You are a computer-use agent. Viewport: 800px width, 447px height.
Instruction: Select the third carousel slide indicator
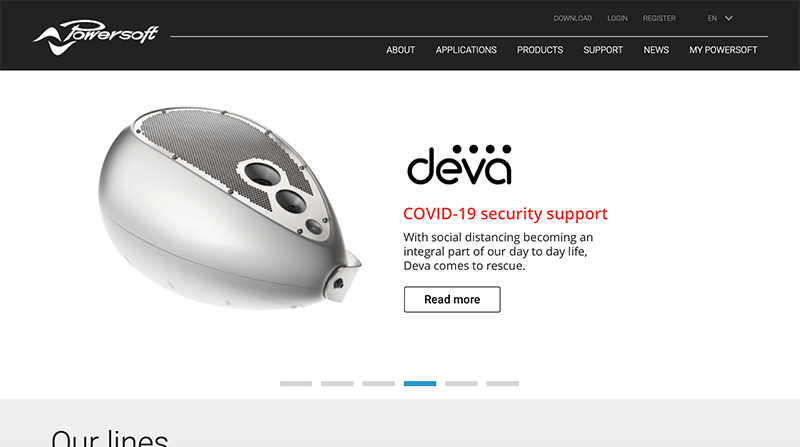coord(379,383)
